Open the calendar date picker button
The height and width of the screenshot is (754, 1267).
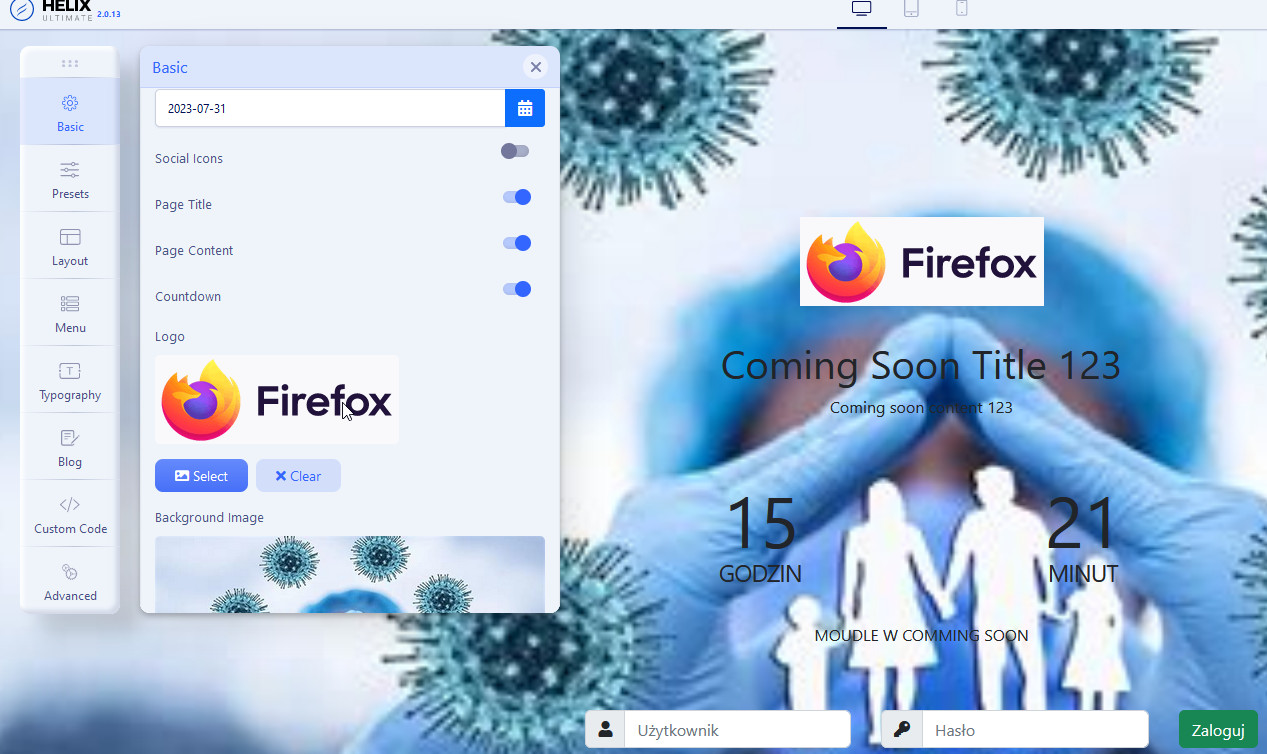pos(525,108)
